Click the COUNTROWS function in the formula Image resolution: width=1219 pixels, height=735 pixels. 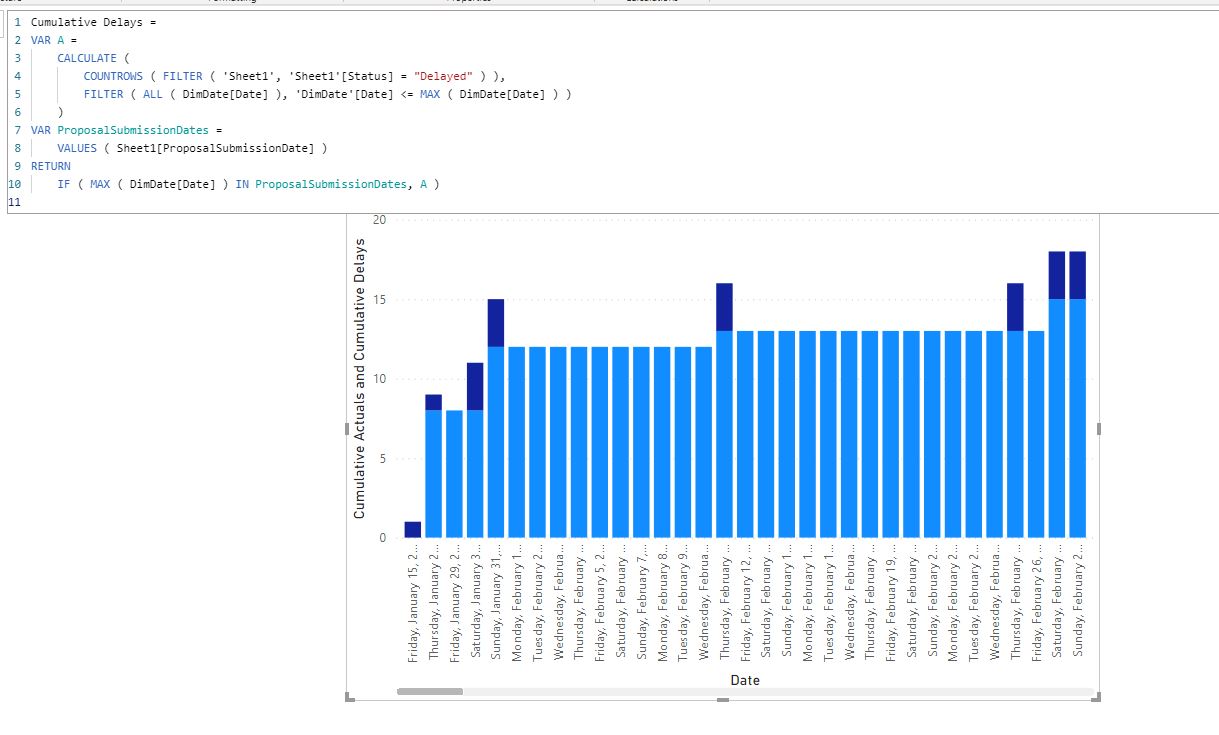(113, 76)
